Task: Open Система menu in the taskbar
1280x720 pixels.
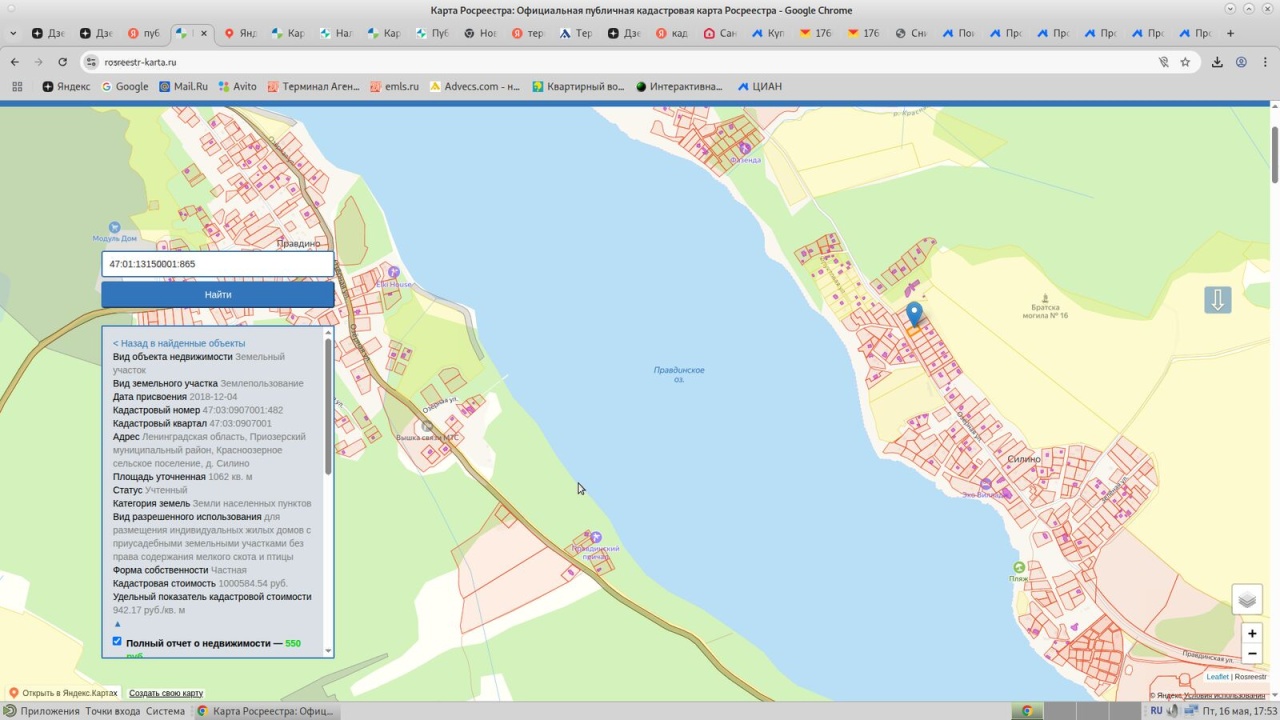Action: click(165, 711)
